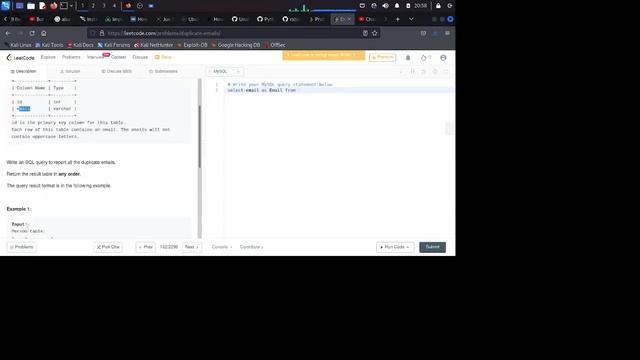Switch to the Submissions tab
The width and height of the screenshot is (640, 360).
point(163,71)
